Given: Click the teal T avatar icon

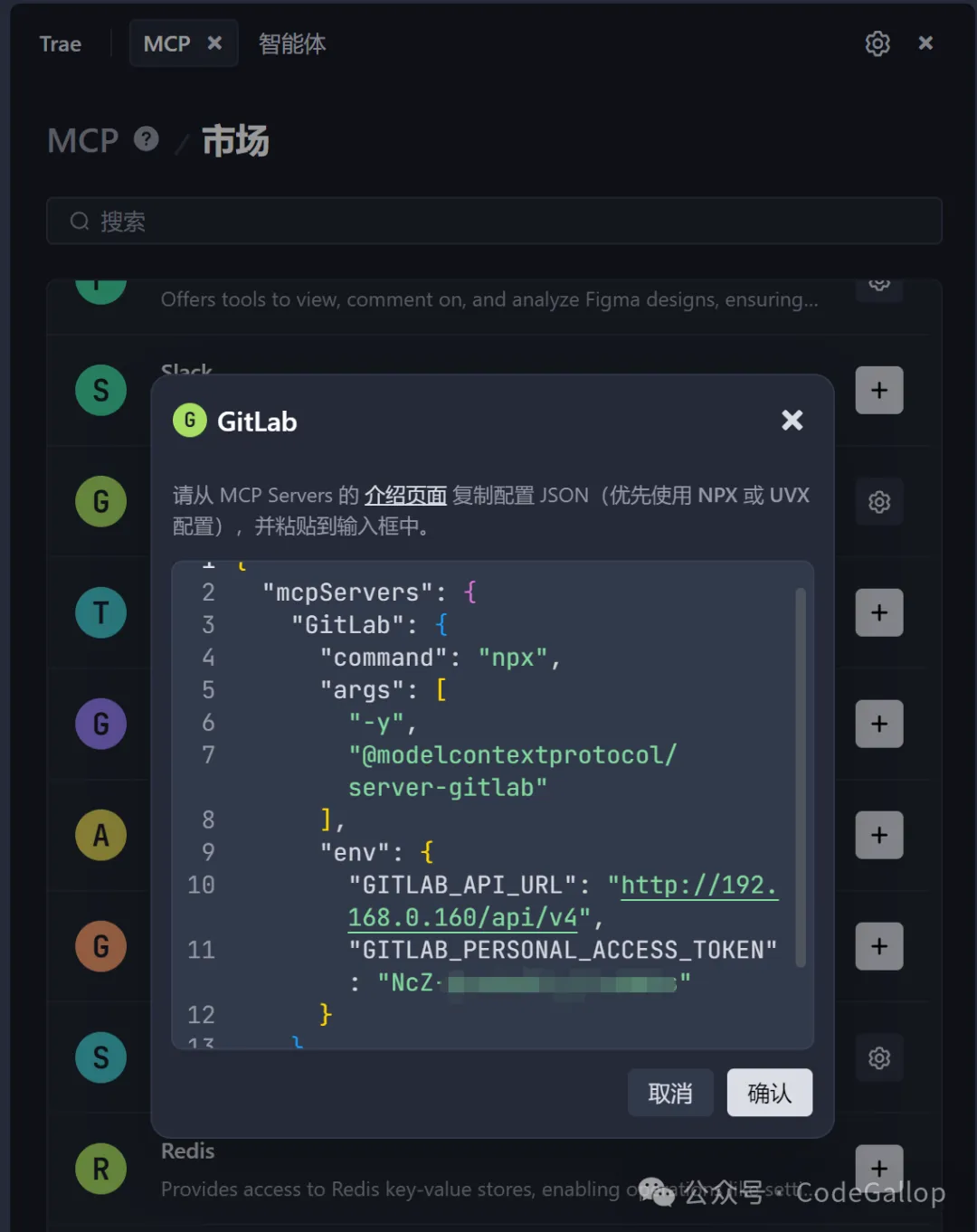Looking at the screenshot, I should click(100, 612).
